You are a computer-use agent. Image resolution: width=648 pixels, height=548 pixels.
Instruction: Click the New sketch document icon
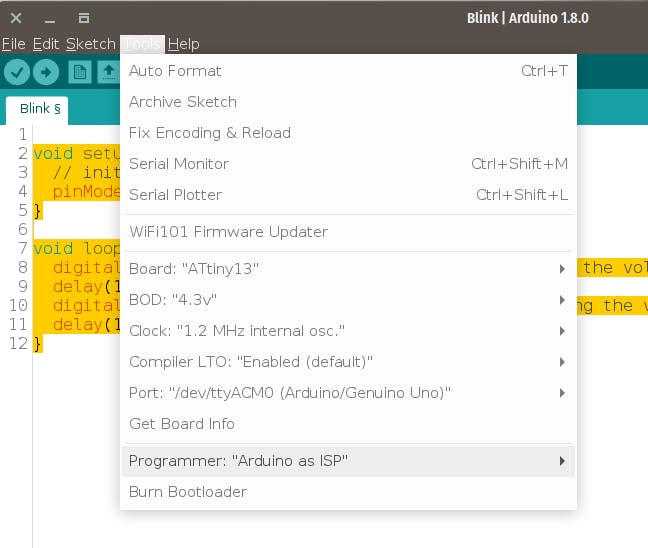(79, 72)
